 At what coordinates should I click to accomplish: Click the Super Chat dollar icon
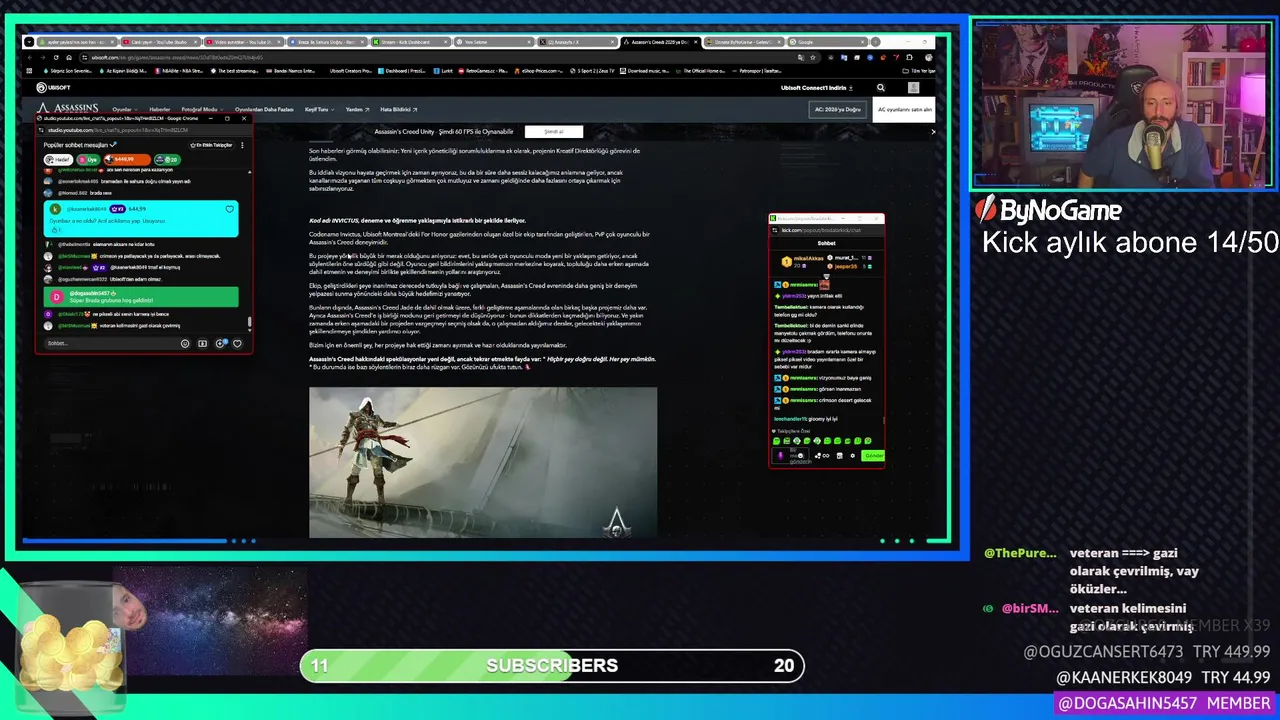[x=202, y=343]
